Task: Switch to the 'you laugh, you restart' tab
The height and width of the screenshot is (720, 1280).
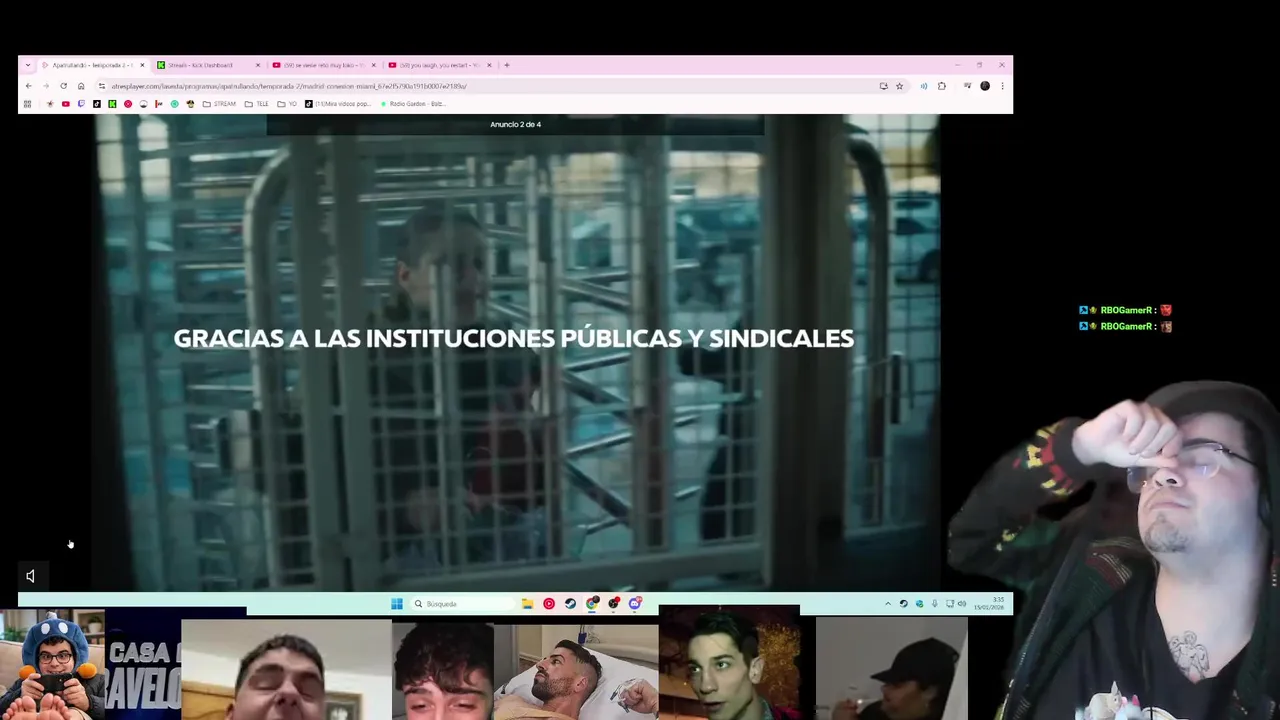Action: click(438, 65)
